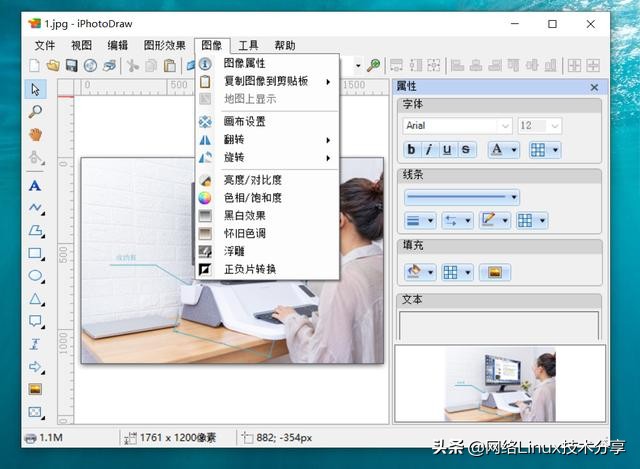Select the Ellipse shape tool

point(36,276)
